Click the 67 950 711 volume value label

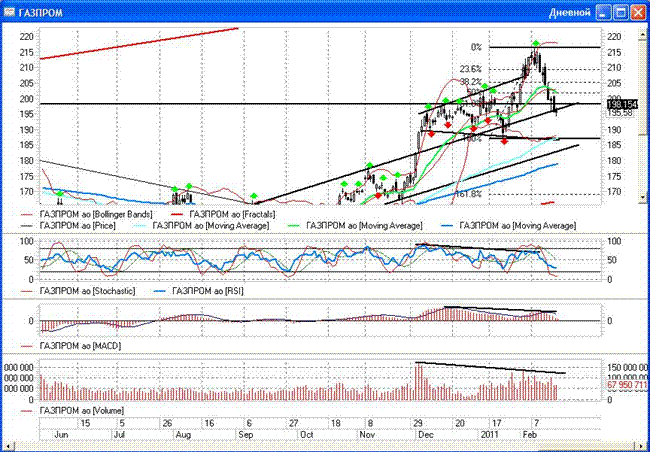click(x=627, y=385)
